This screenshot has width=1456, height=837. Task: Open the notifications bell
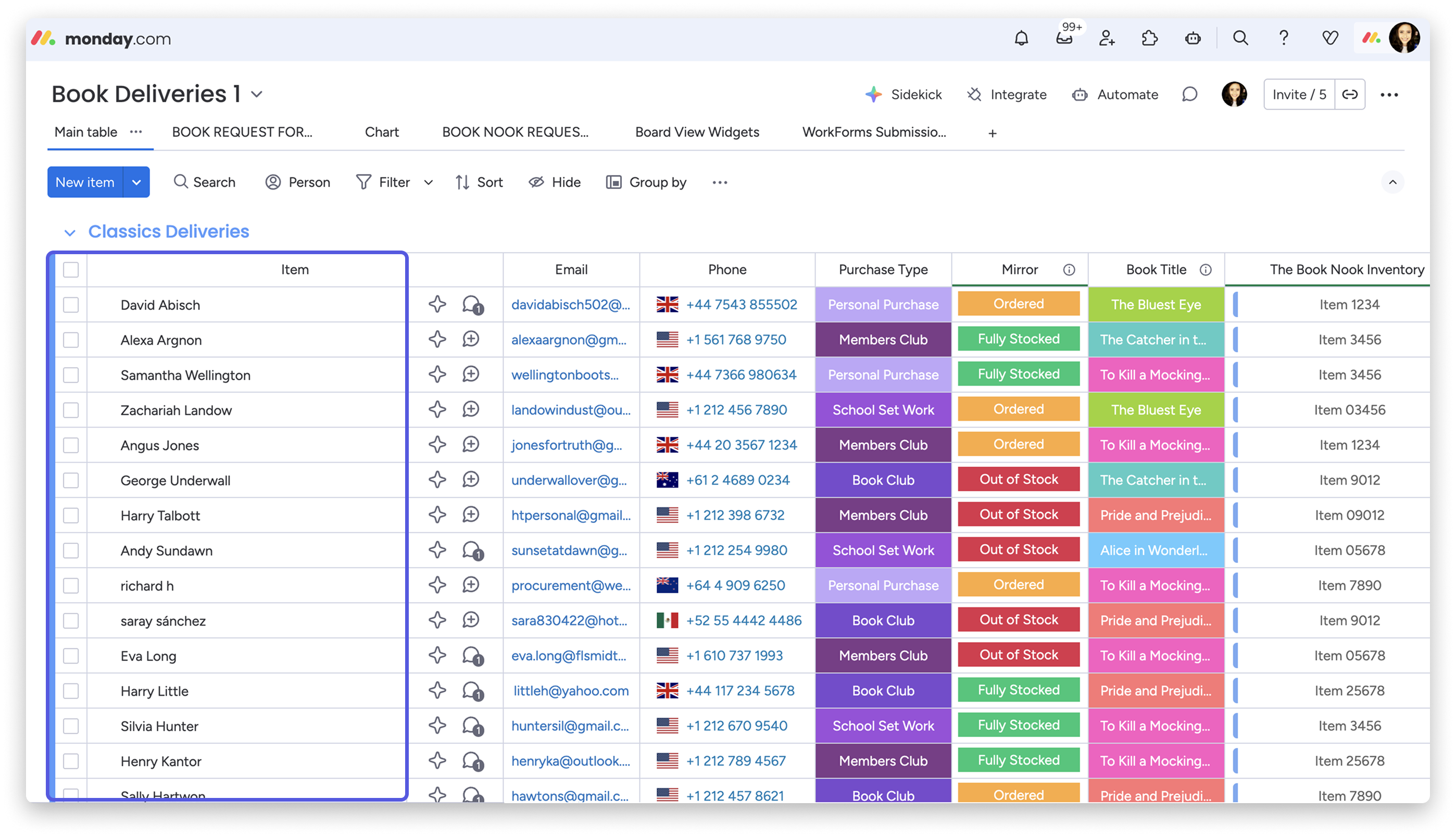pyautogui.click(x=1021, y=39)
